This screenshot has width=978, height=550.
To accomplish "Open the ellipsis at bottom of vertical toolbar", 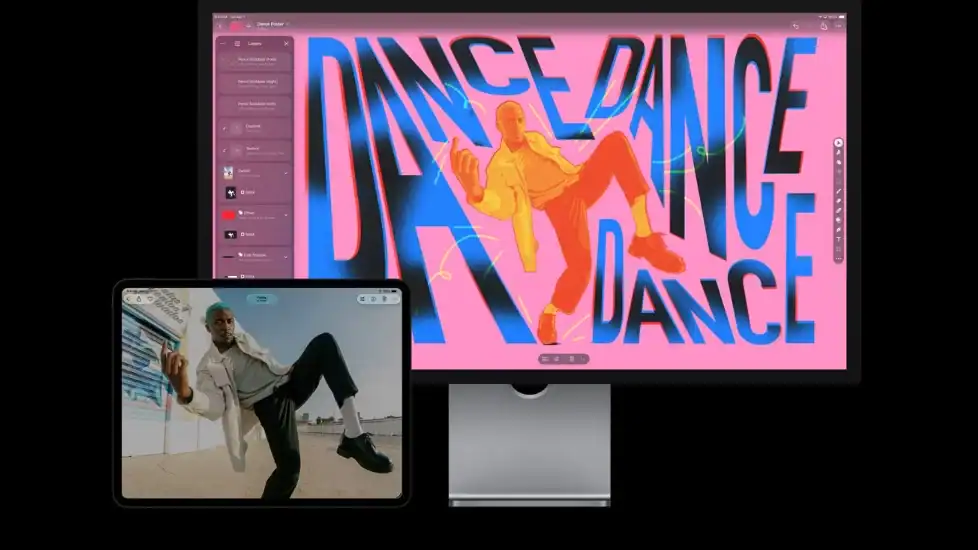I will pyautogui.click(x=838, y=258).
